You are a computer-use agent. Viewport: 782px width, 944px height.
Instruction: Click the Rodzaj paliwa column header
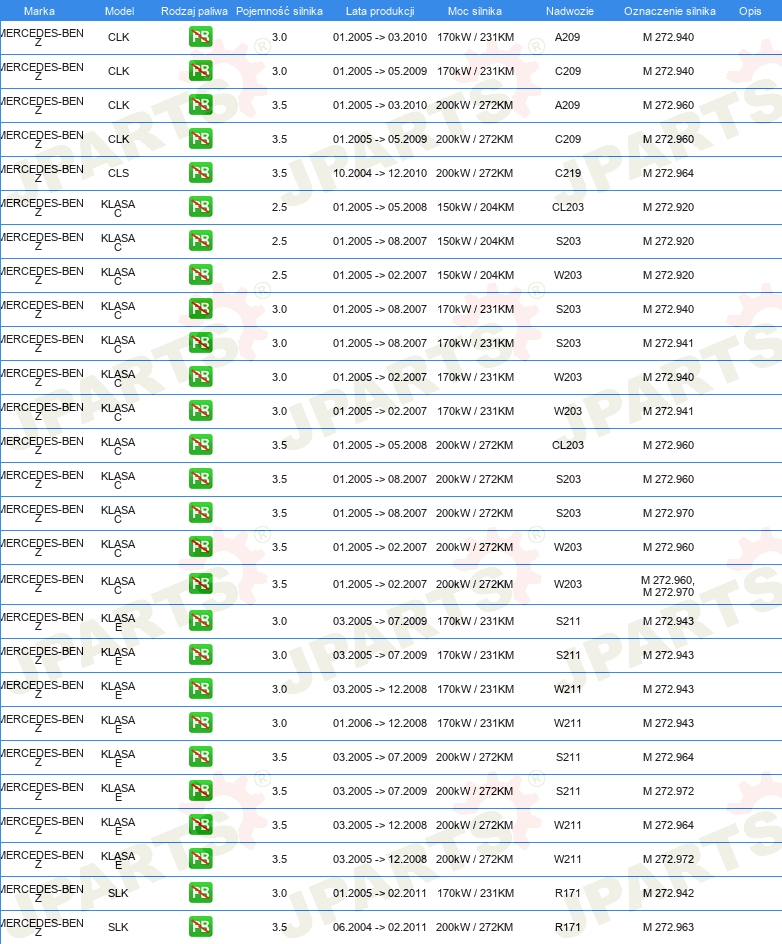(194, 11)
